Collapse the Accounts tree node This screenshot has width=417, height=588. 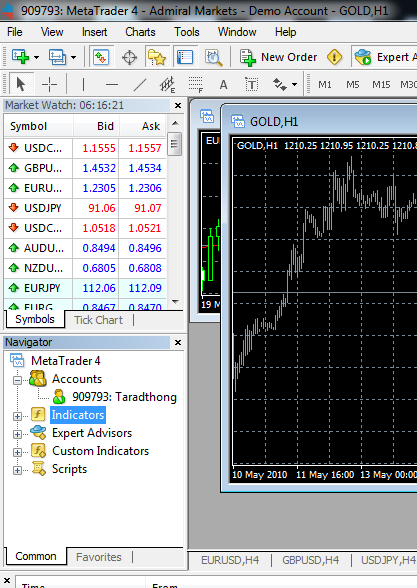(17, 380)
